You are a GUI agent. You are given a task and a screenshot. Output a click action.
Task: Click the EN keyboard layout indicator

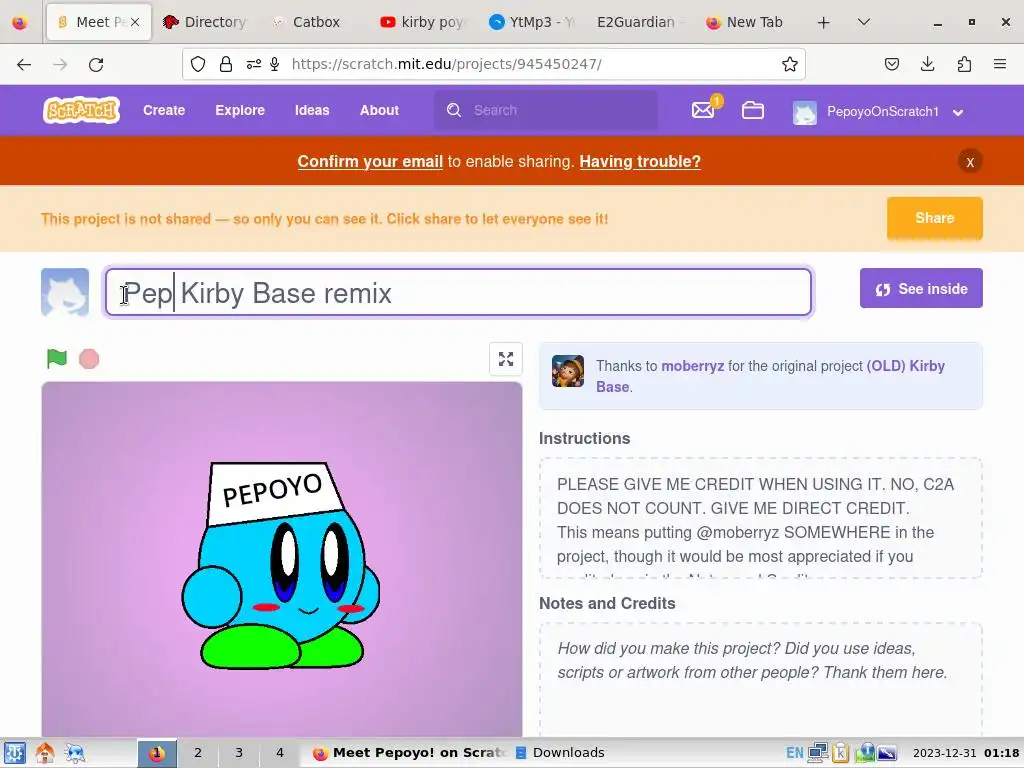794,753
